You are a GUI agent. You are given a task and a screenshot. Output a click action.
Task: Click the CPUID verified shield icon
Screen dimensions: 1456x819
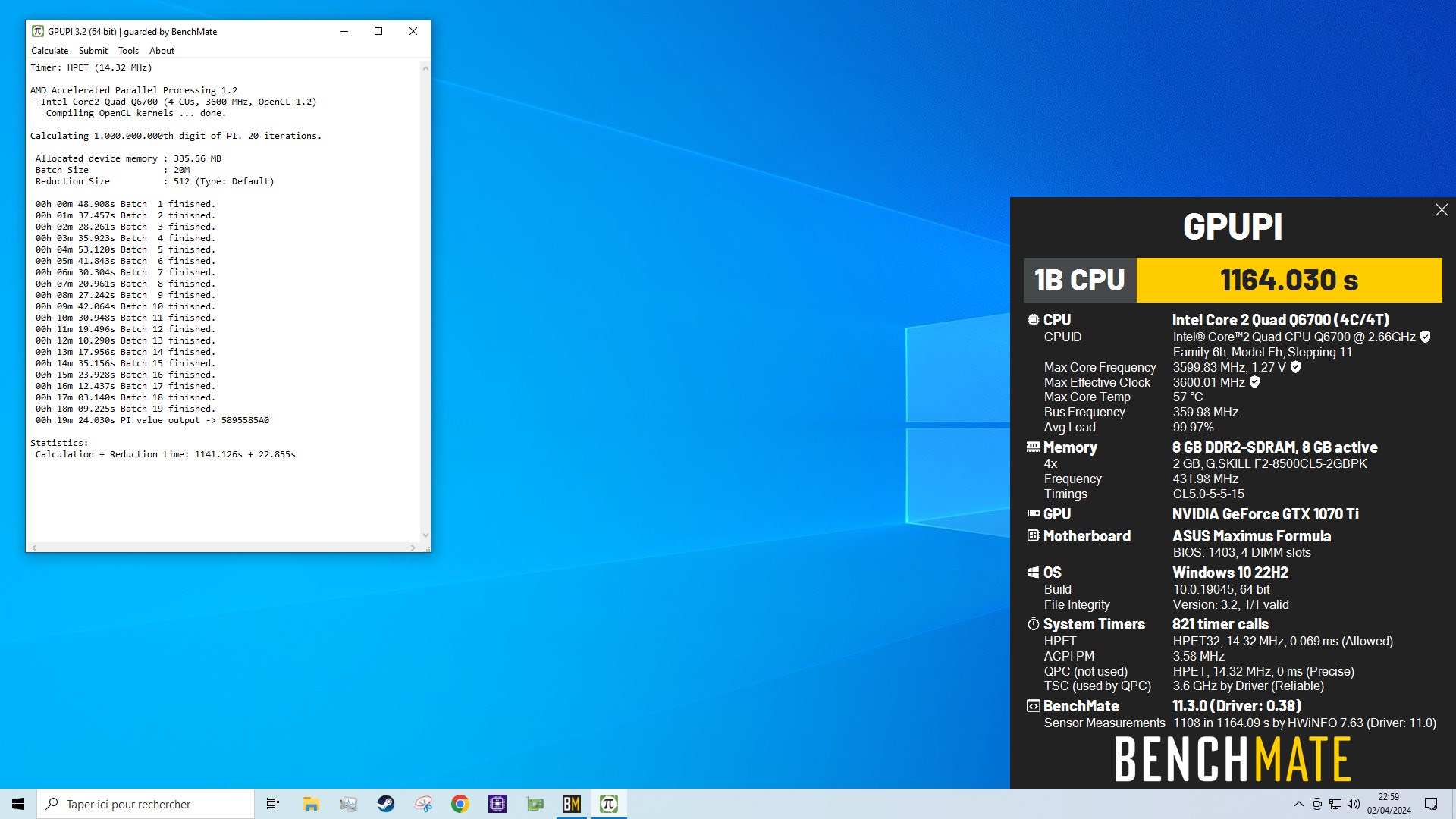pos(1425,337)
